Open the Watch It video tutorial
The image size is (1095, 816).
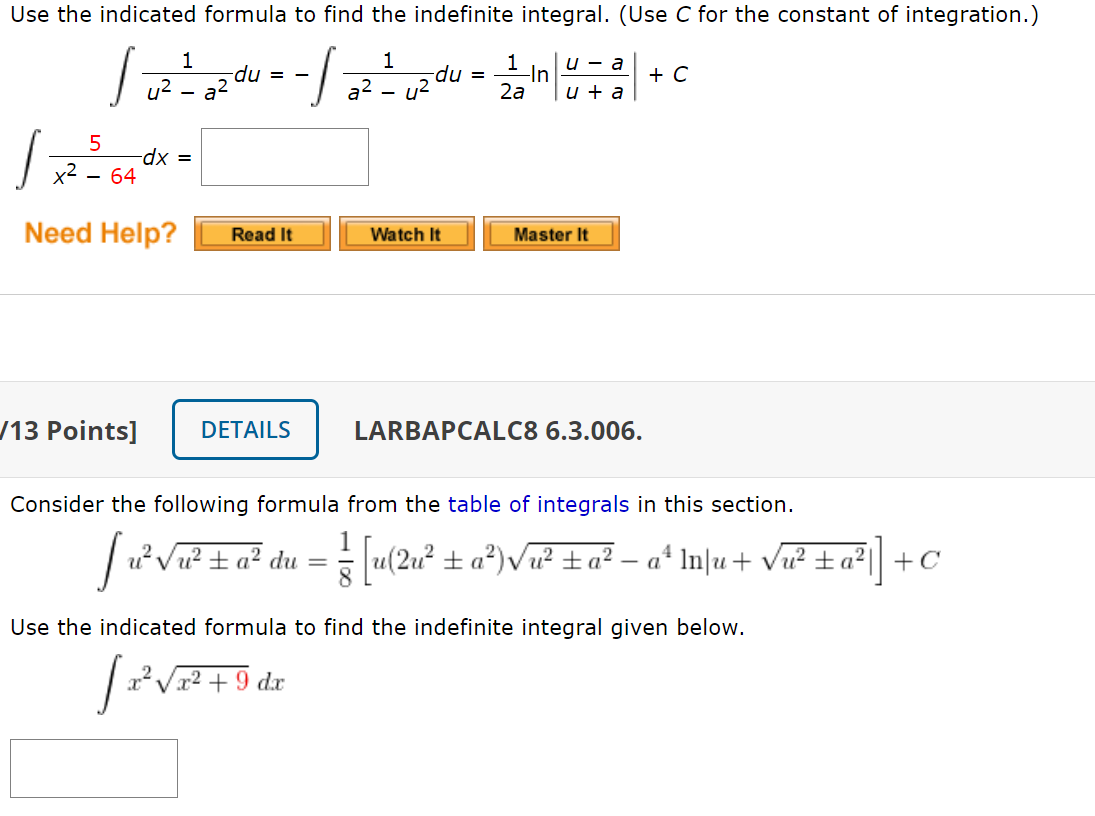(406, 233)
